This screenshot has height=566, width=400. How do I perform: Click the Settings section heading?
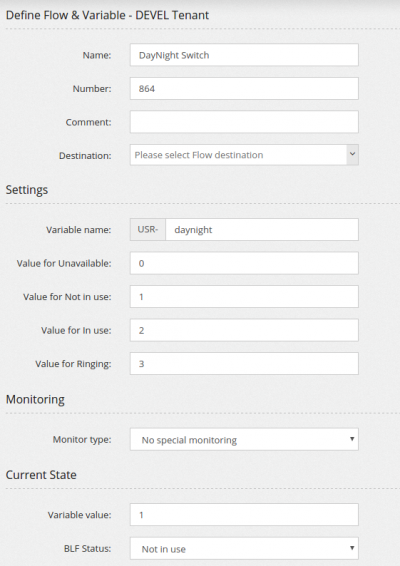tap(27, 190)
